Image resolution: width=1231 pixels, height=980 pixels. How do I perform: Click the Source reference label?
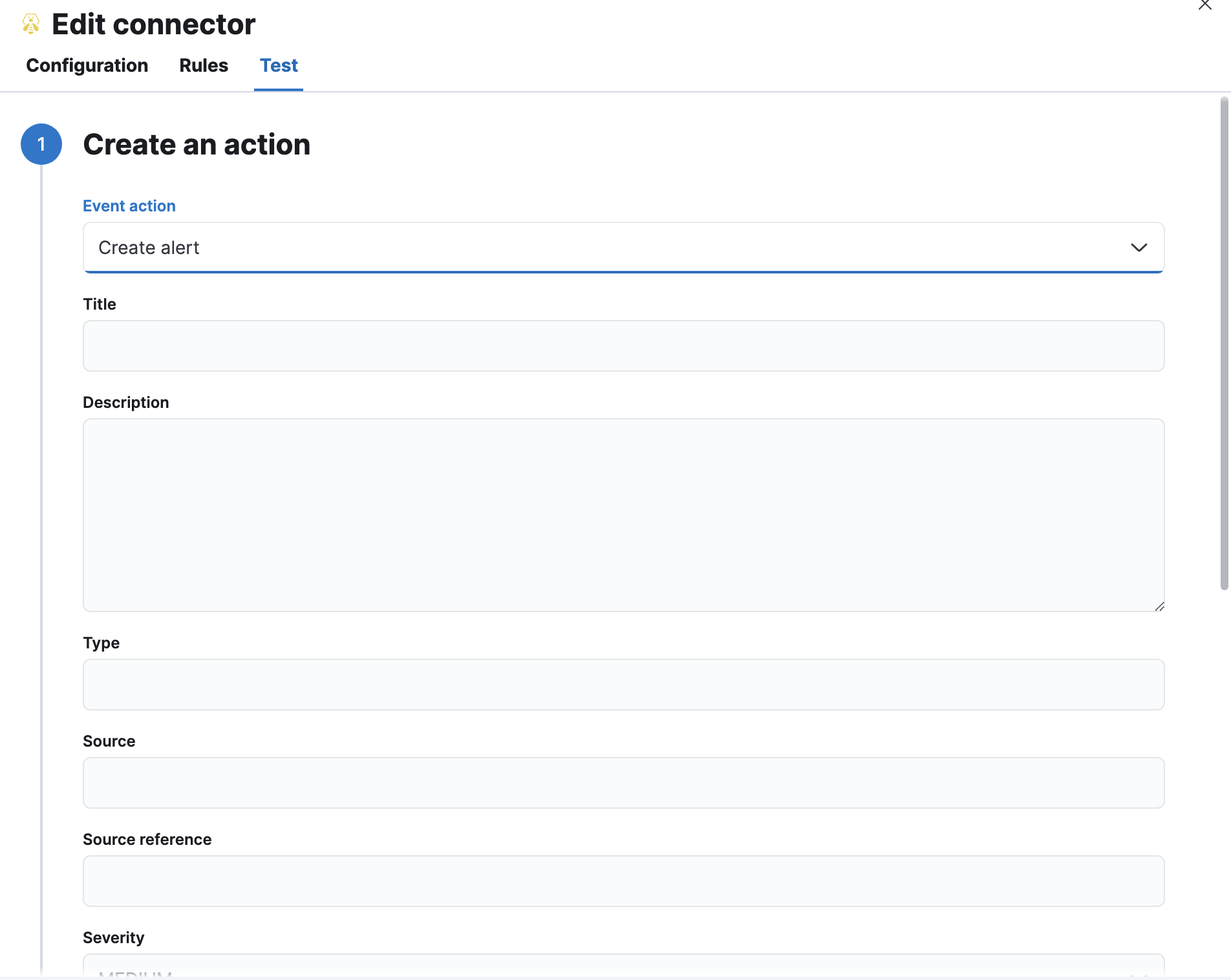[x=147, y=839]
